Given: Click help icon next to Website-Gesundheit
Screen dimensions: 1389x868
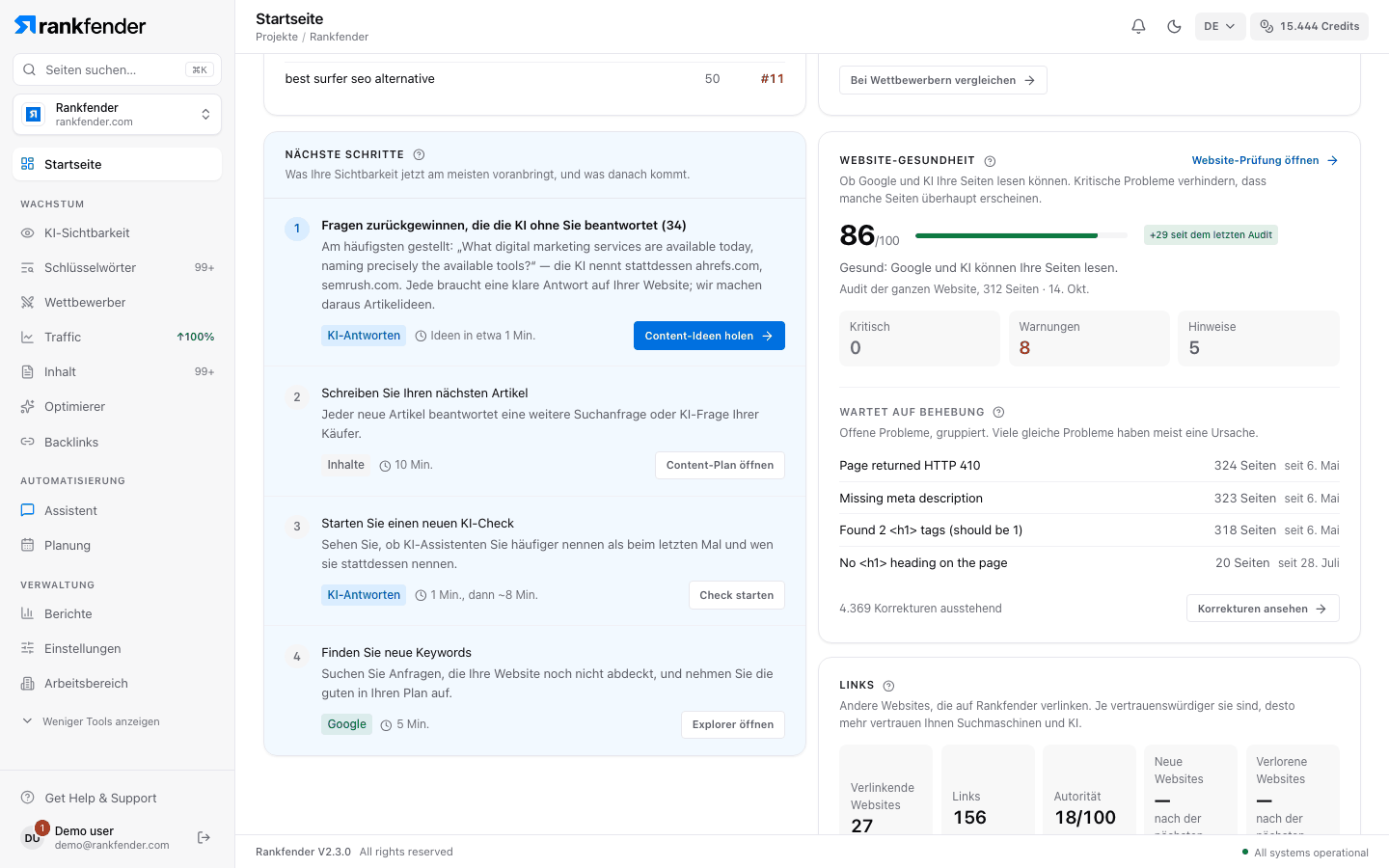Looking at the screenshot, I should [990, 161].
